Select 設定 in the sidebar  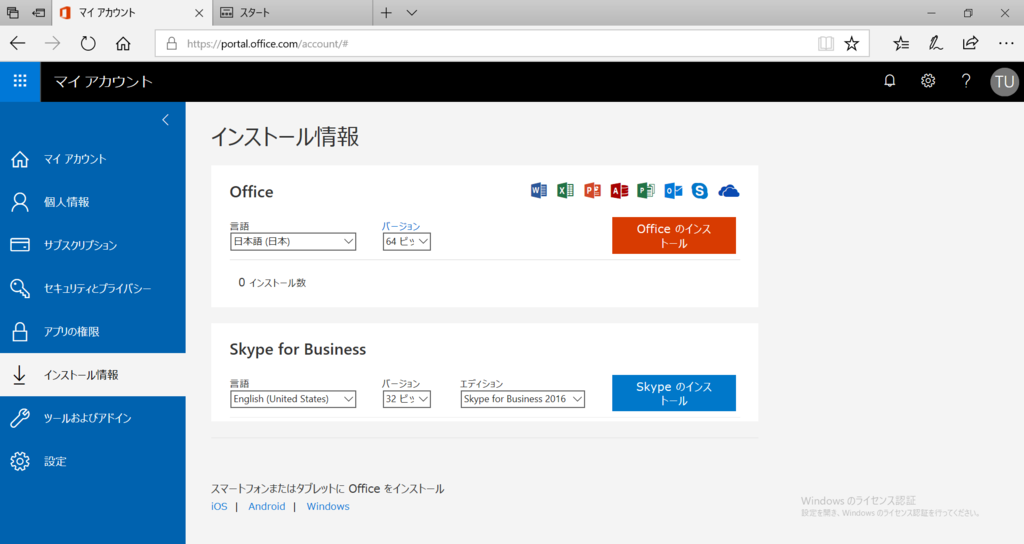click(x=93, y=461)
